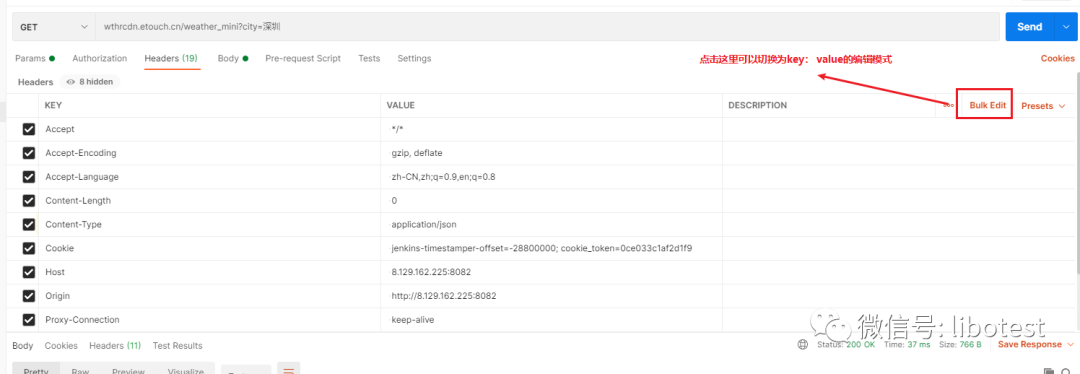Screen dimensions: 1080x374
Task: Switch to the Params tab
Action: pos(34,59)
